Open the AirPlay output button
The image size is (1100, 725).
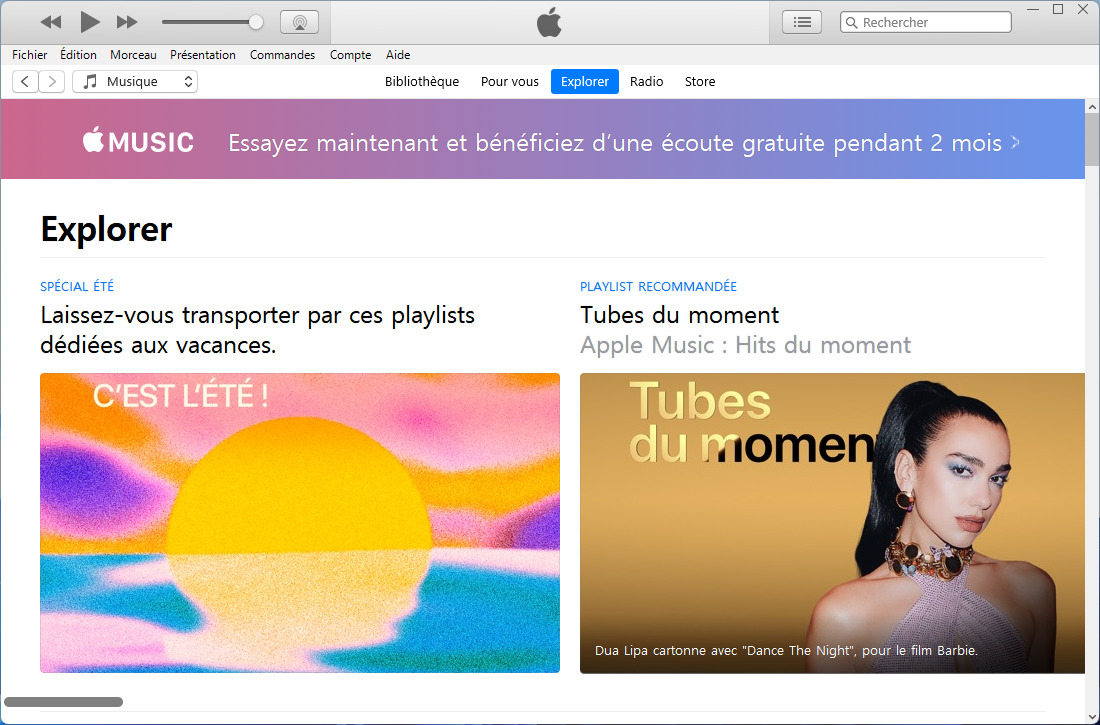(300, 22)
